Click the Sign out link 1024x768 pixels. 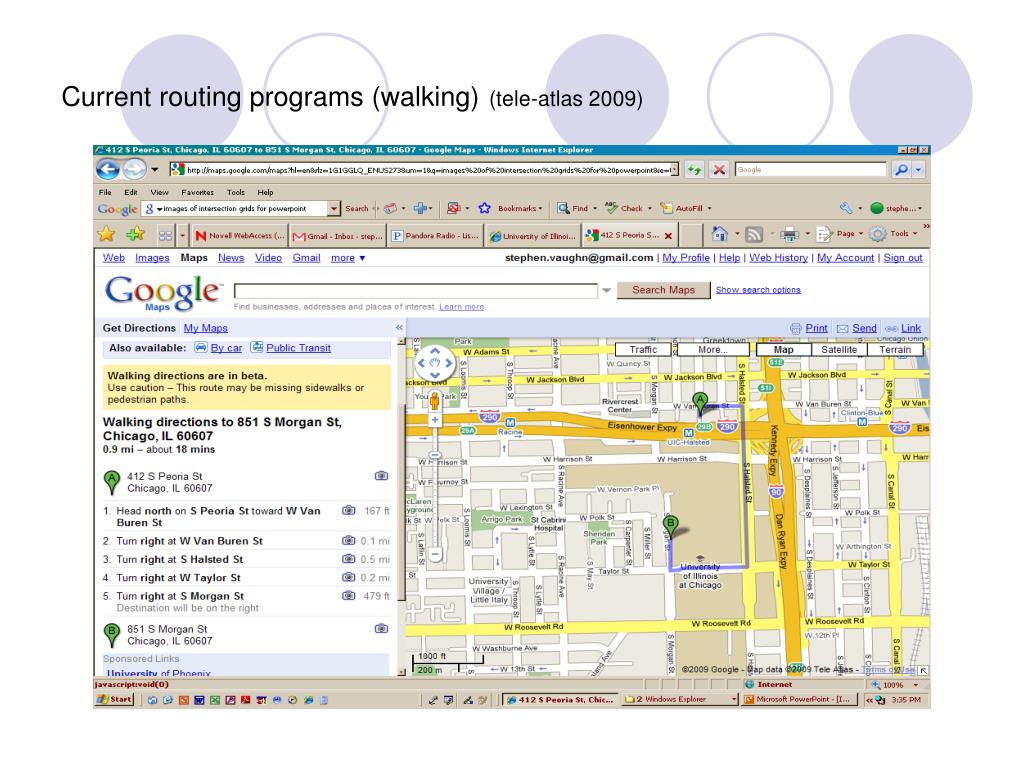click(903, 258)
